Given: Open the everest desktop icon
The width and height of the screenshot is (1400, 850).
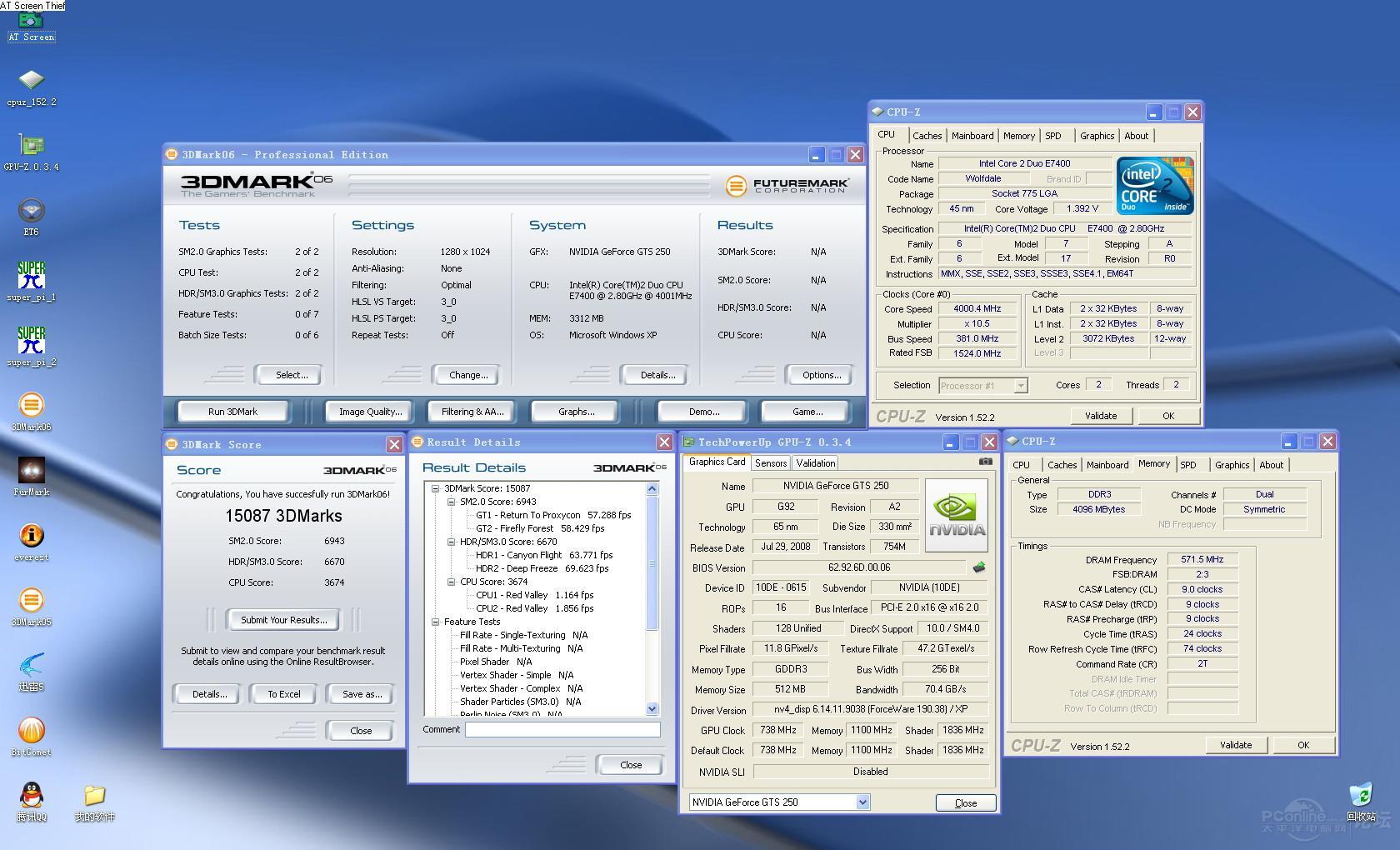Looking at the screenshot, I should [31, 542].
